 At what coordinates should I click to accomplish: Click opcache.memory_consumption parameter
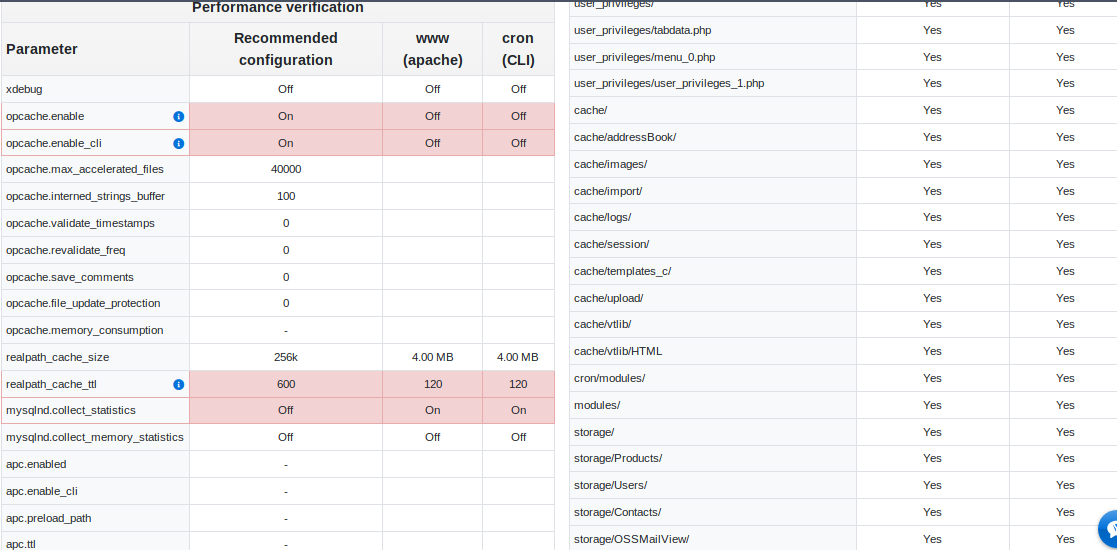pos(84,330)
